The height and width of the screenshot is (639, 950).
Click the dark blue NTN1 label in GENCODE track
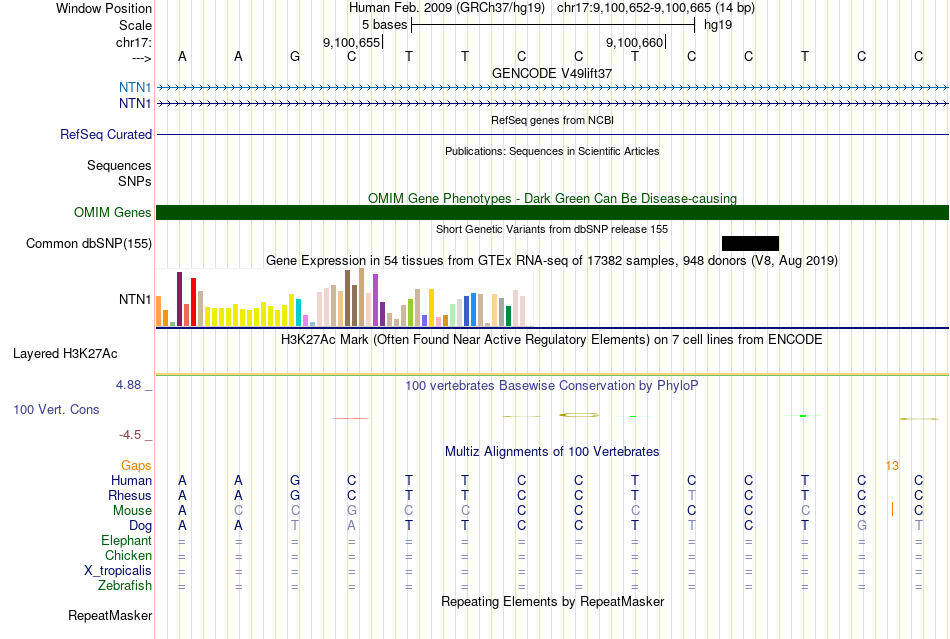(135, 104)
